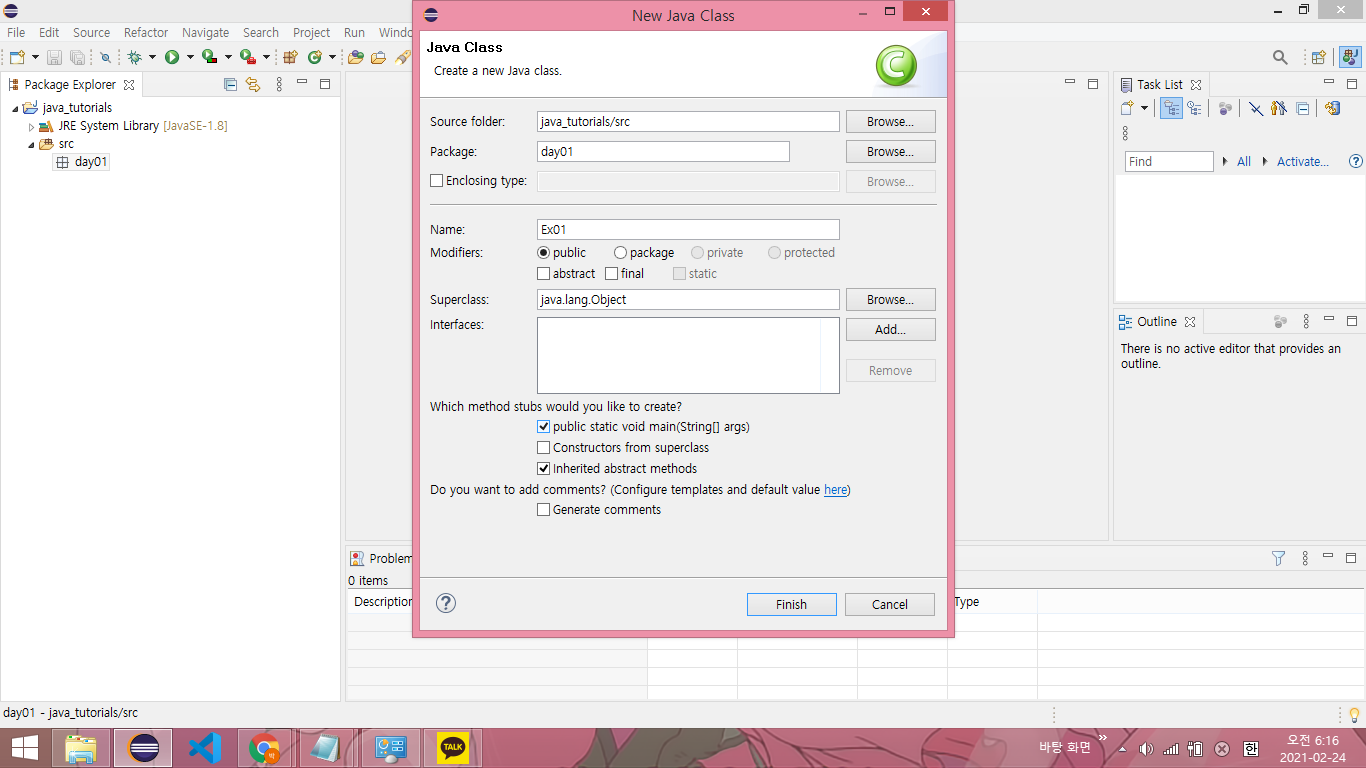Viewport: 1366px width, 768px height.
Task: Open the Debug dropdown arrow
Action: pyautogui.click(x=152, y=57)
